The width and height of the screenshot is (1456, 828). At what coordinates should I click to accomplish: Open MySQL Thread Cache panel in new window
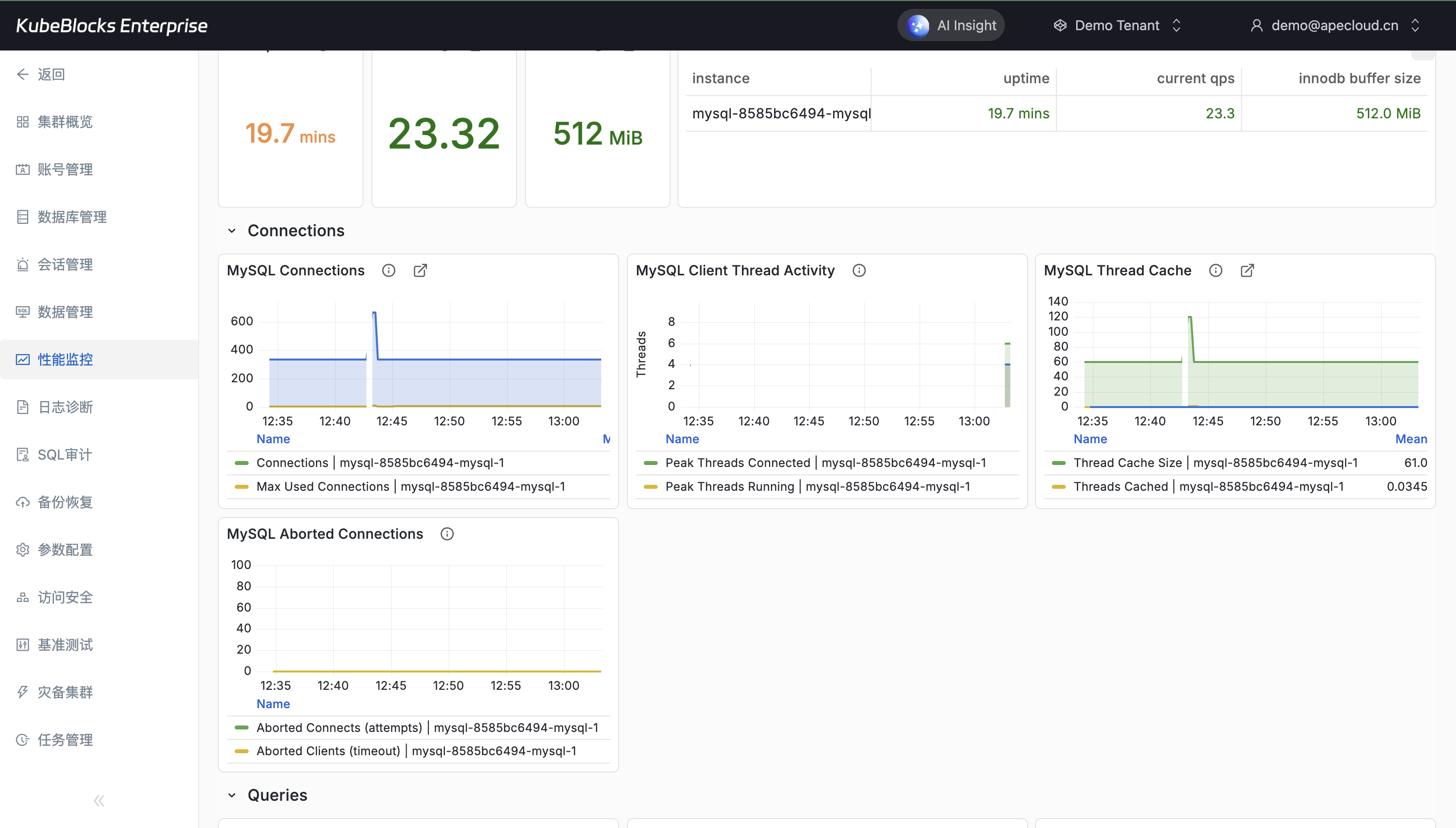click(x=1247, y=270)
